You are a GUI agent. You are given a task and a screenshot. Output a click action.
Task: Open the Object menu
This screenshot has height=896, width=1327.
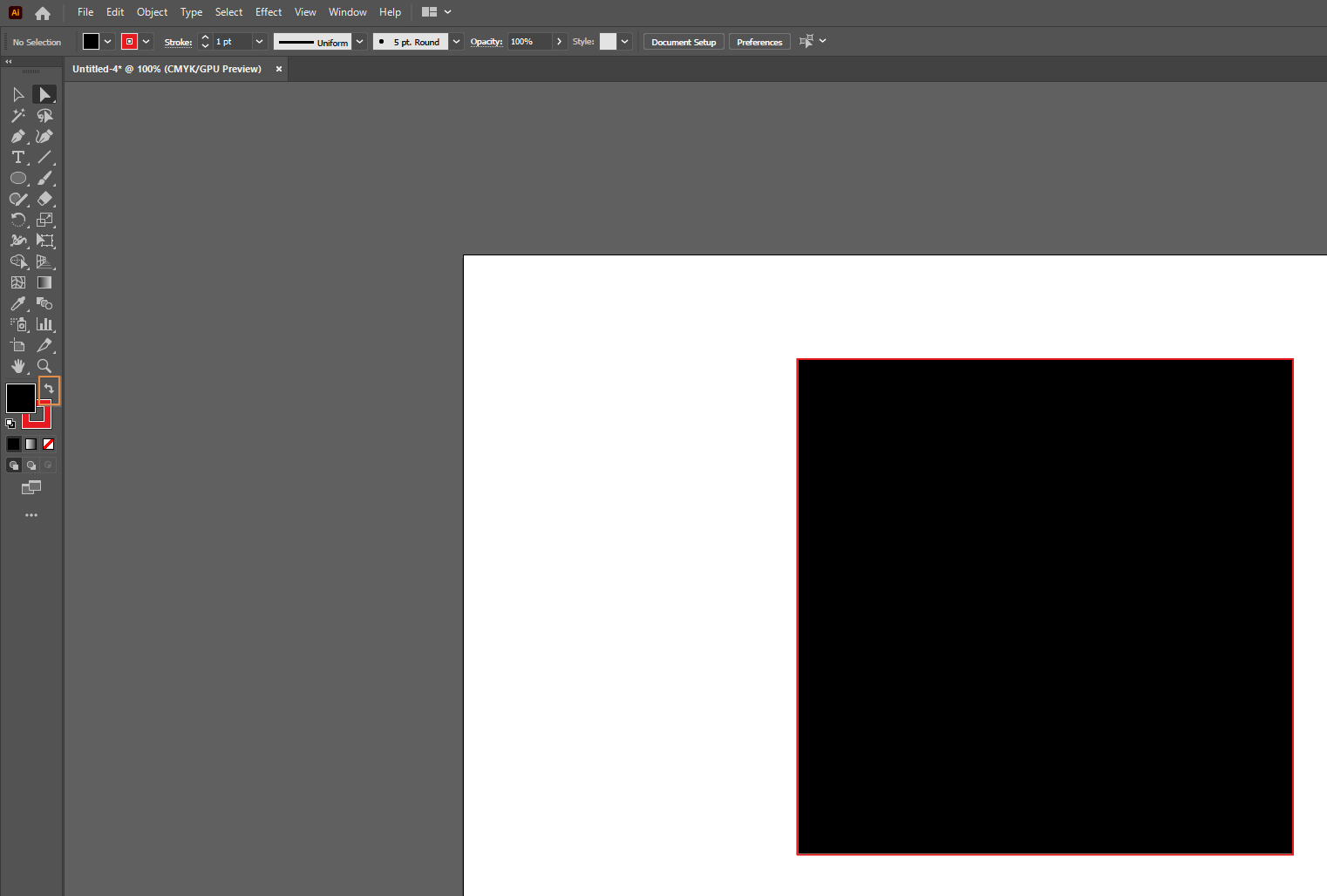[x=152, y=12]
